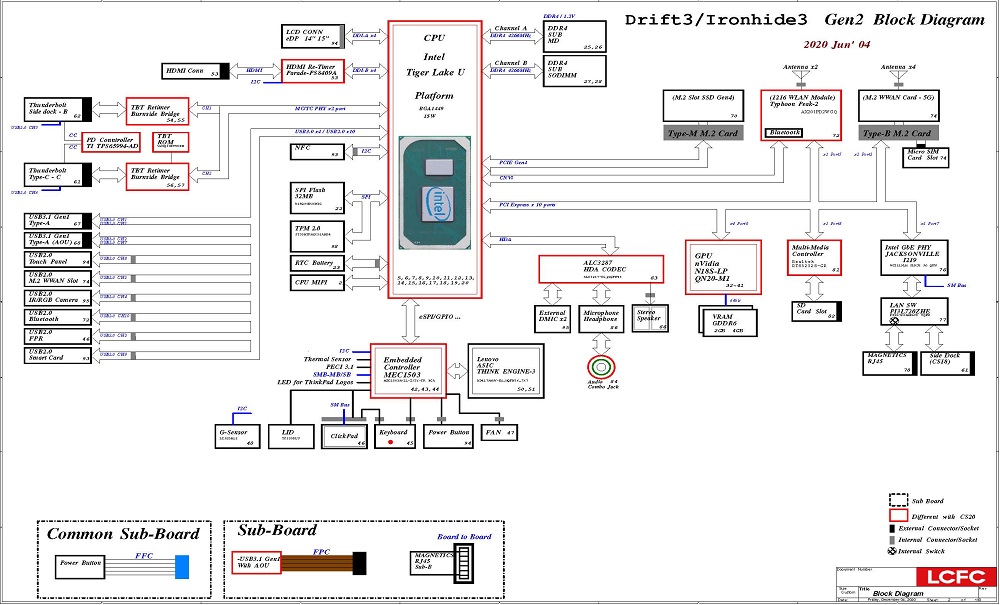
Task: Click the Embedded Controller MEC1503 block
Action: click(x=408, y=371)
